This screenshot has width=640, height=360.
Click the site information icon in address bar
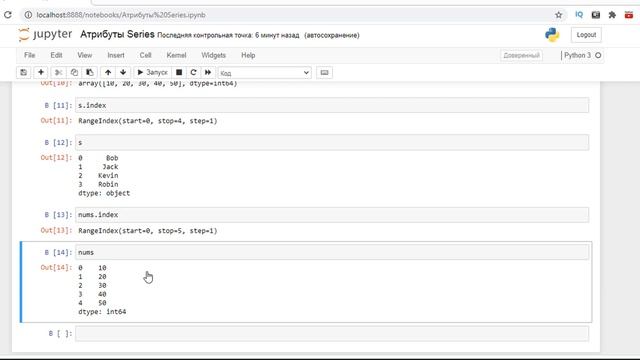(x=28, y=15)
